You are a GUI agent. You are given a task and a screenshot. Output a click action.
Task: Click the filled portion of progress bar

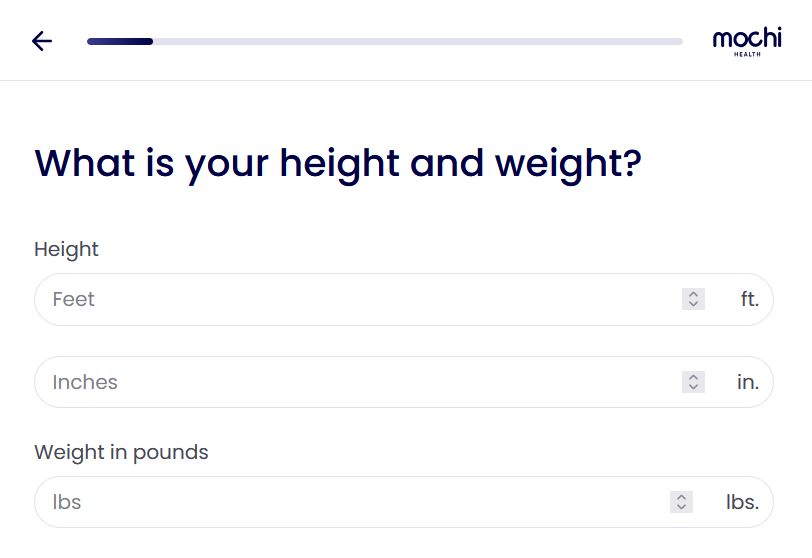(x=120, y=41)
